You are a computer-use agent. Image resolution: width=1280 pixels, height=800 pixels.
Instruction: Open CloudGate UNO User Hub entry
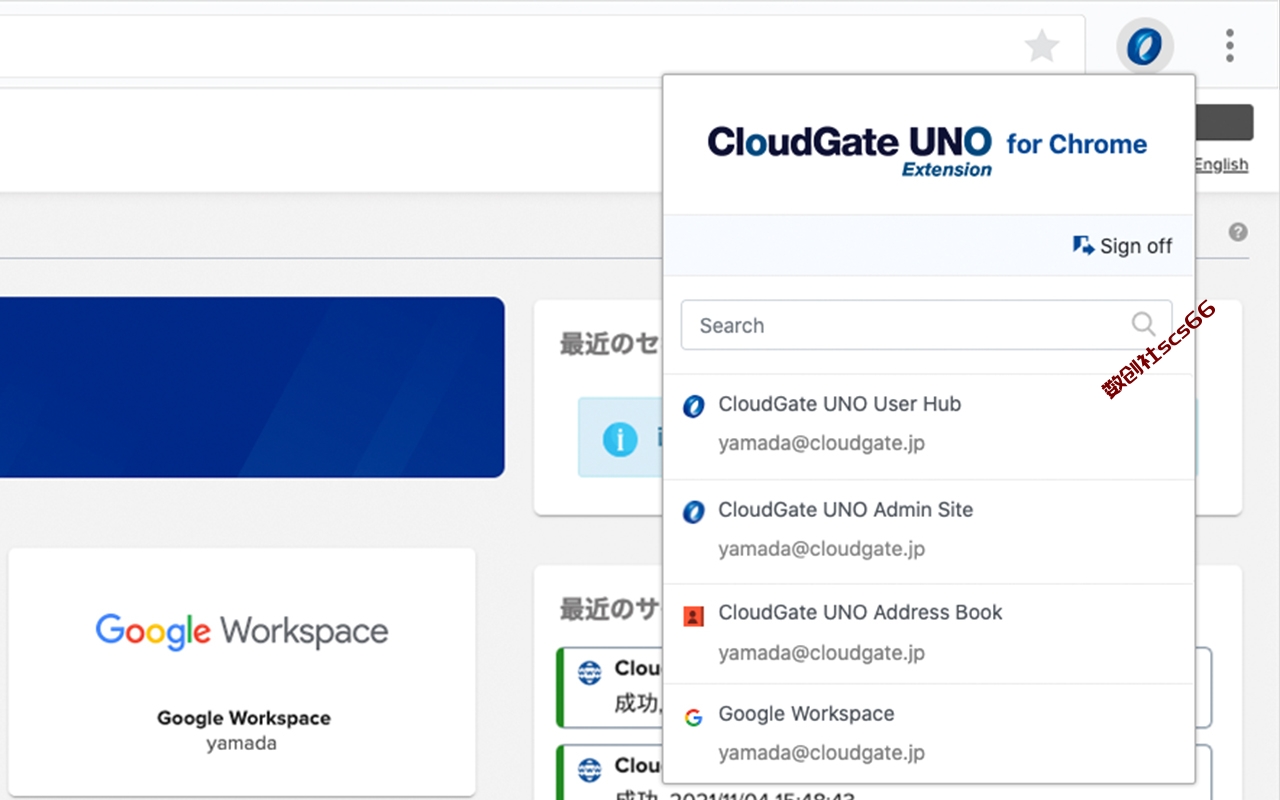click(x=929, y=426)
